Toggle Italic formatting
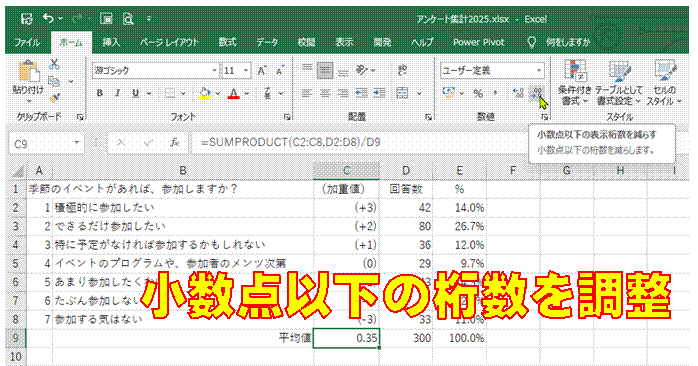Image resolution: width=698 pixels, height=366 pixels. (118, 93)
